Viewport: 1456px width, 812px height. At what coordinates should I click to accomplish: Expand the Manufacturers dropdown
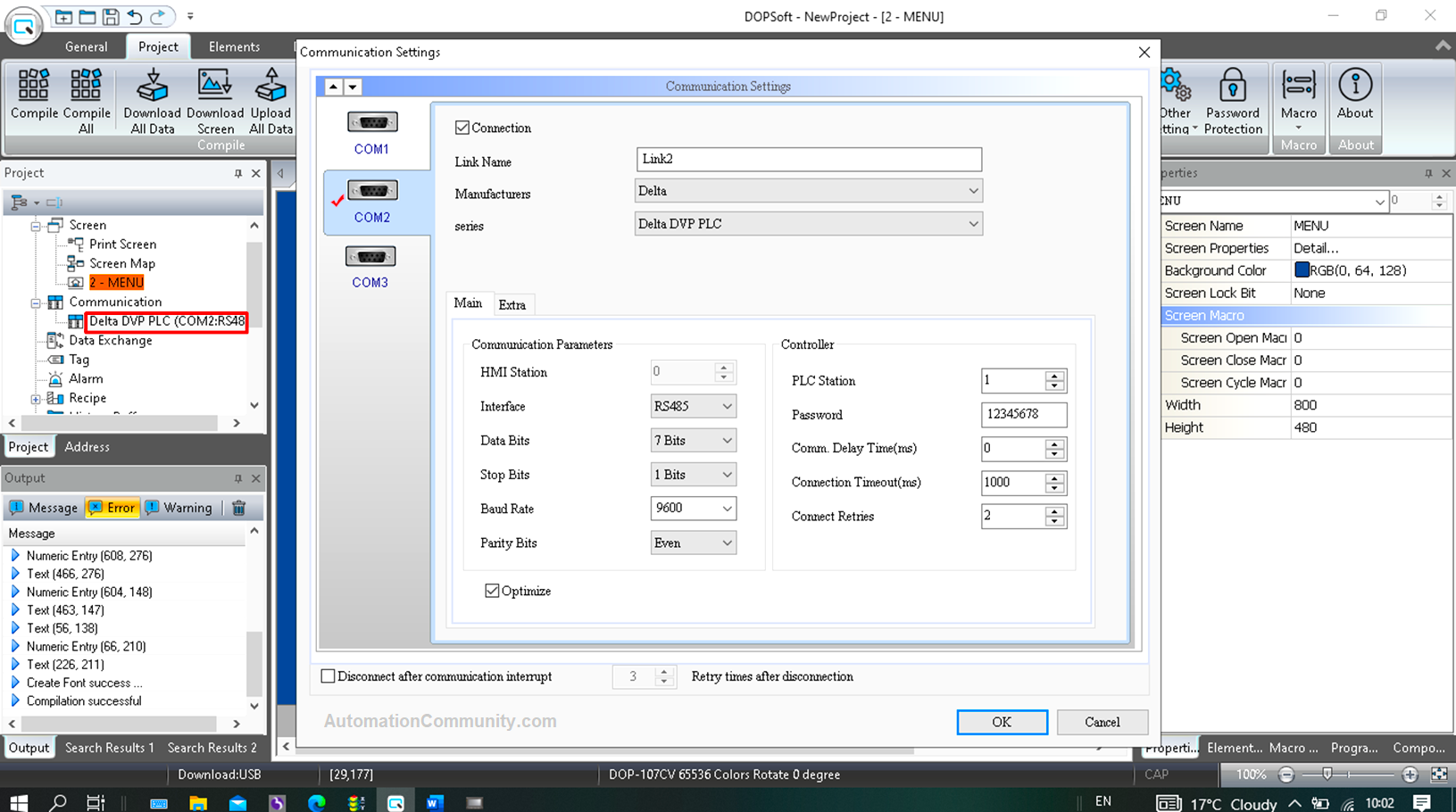(972, 191)
